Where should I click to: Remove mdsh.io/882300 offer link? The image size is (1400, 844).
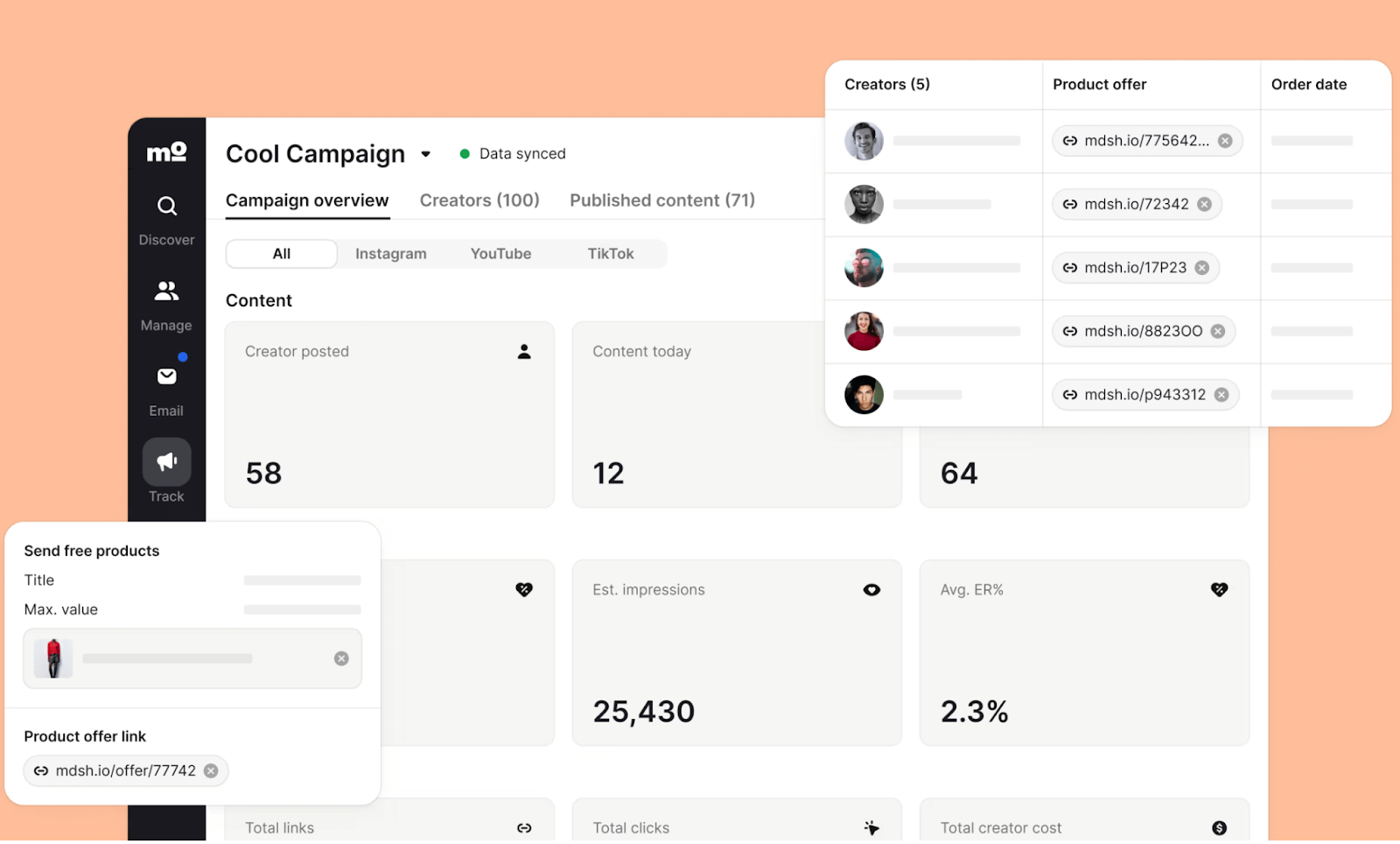click(1218, 332)
